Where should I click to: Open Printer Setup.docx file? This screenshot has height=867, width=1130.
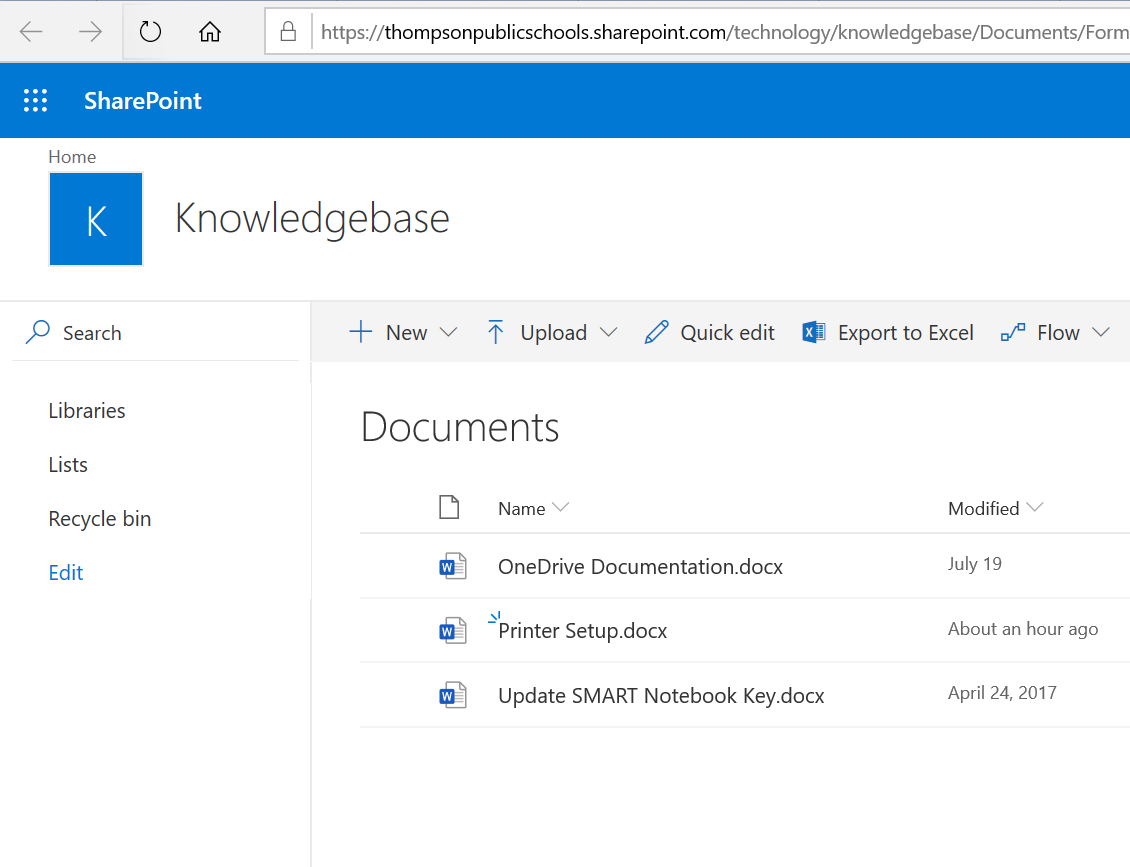tap(582, 631)
